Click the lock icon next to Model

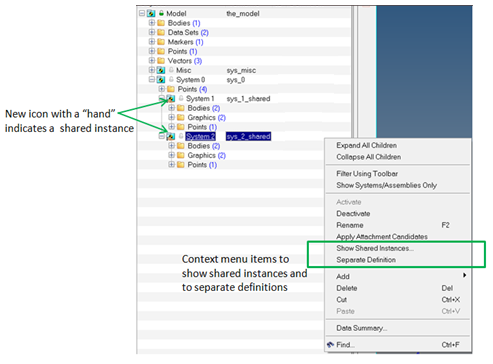tap(161, 13)
